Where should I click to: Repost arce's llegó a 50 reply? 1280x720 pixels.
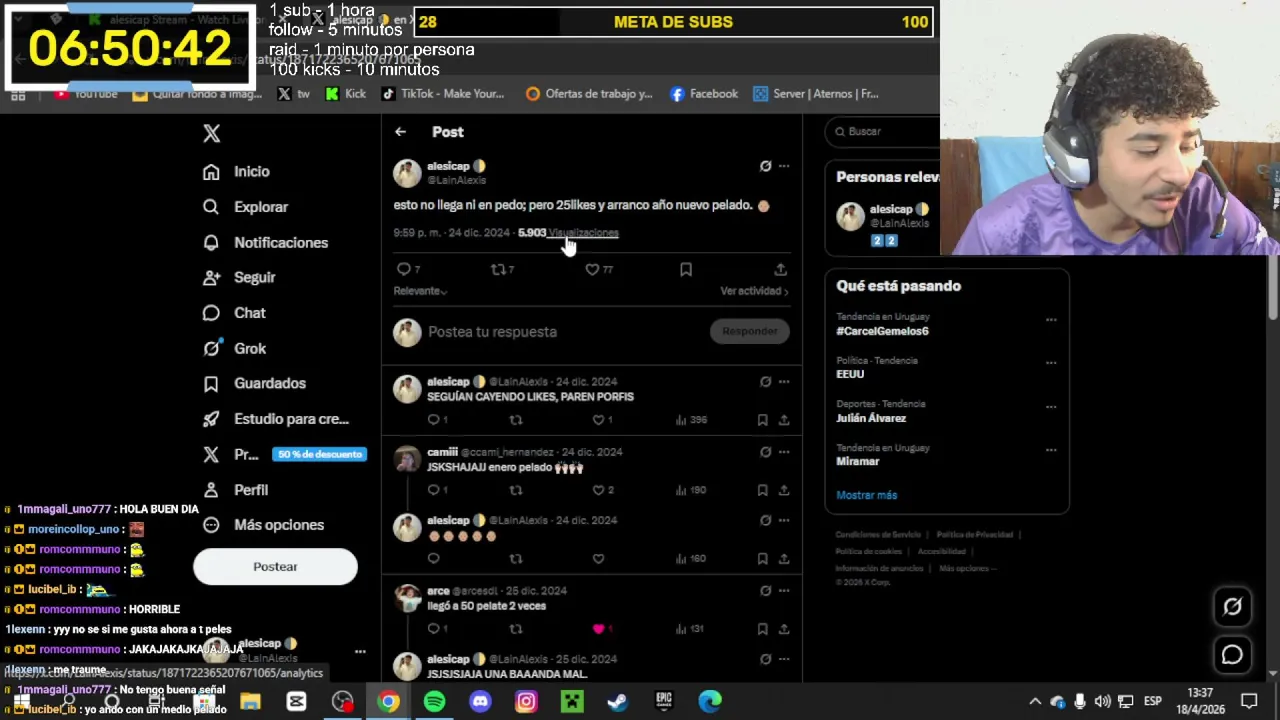[516, 629]
